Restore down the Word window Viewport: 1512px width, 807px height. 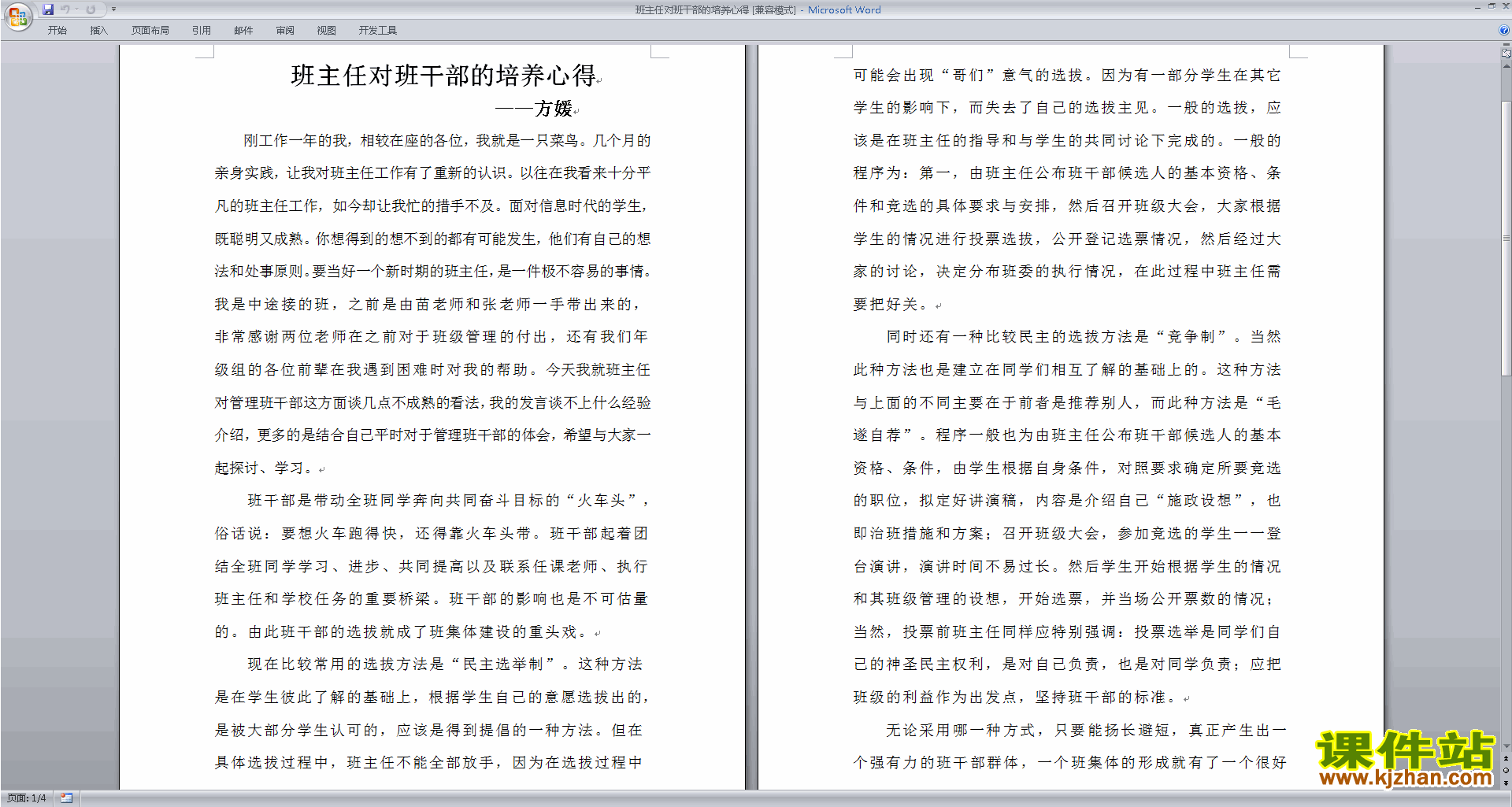coord(1492,6)
